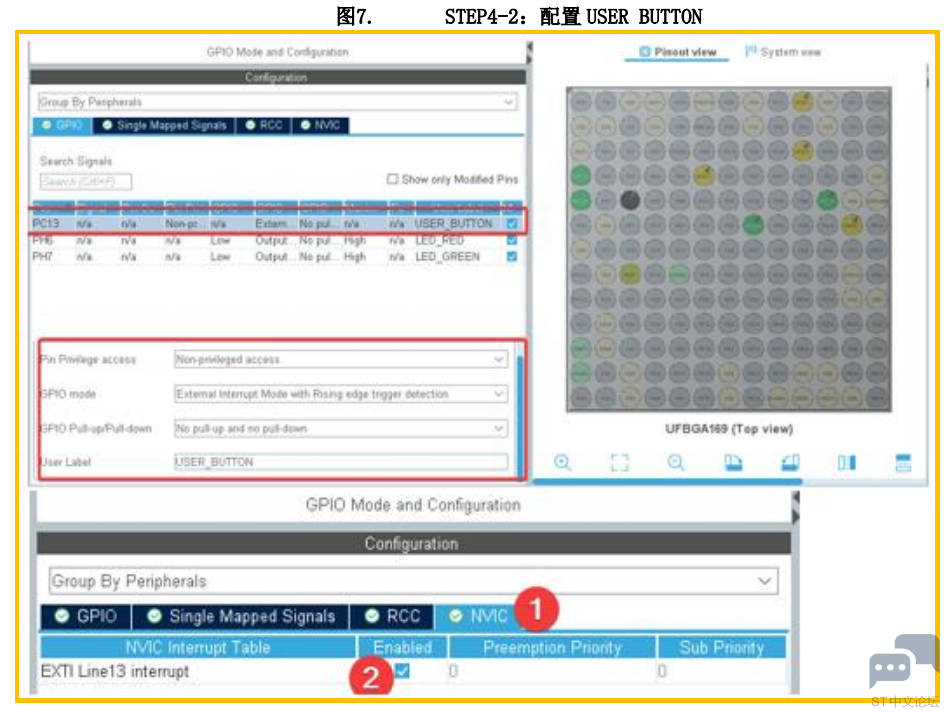Click the UFBGA169 chip package diagram
Viewport: 948px width, 717px height.
729,249
